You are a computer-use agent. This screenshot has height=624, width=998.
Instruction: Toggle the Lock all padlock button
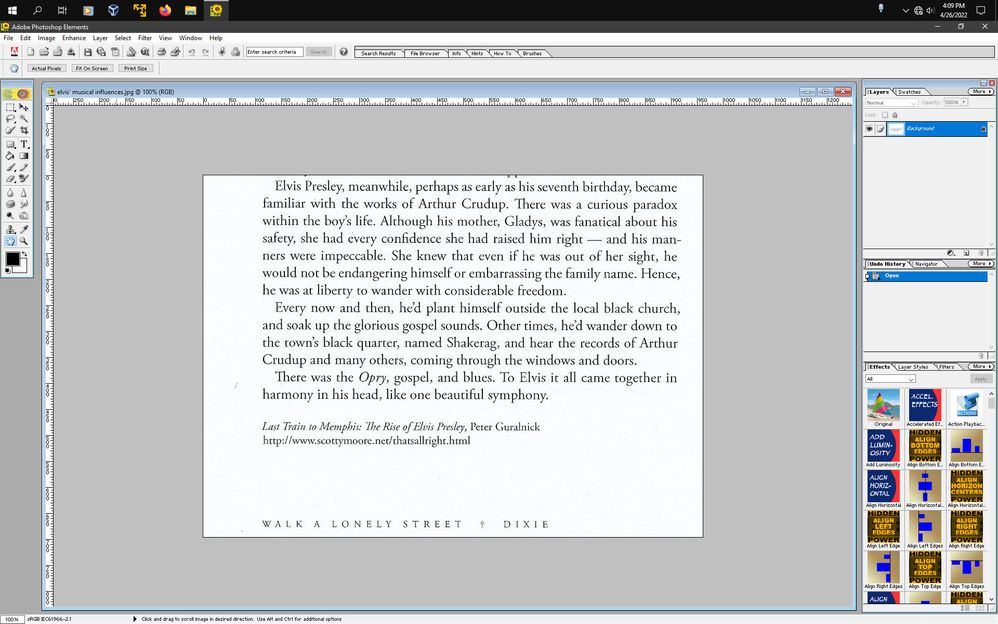pos(895,115)
